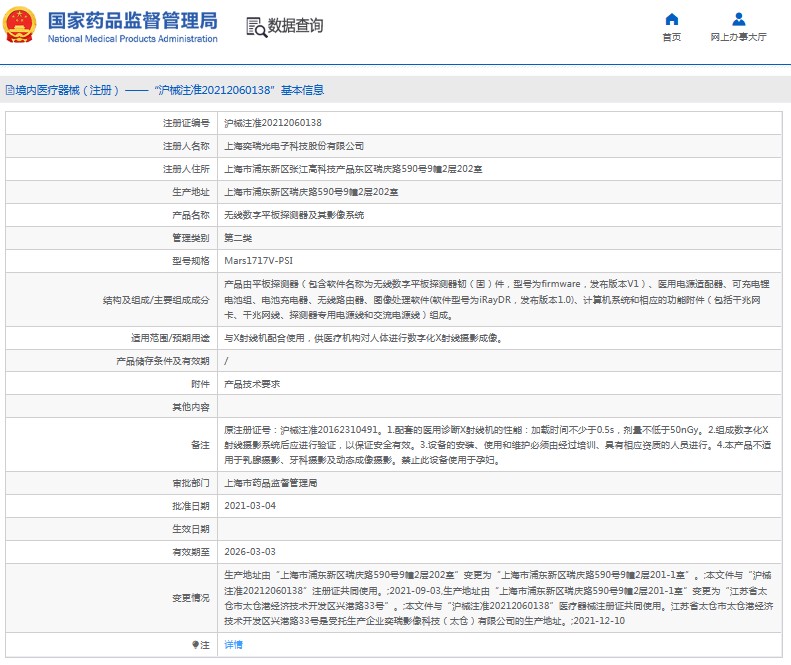The height and width of the screenshot is (665, 791).
Task: Click the 适用范围/预期用途 row label
Action: tap(170, 338)
